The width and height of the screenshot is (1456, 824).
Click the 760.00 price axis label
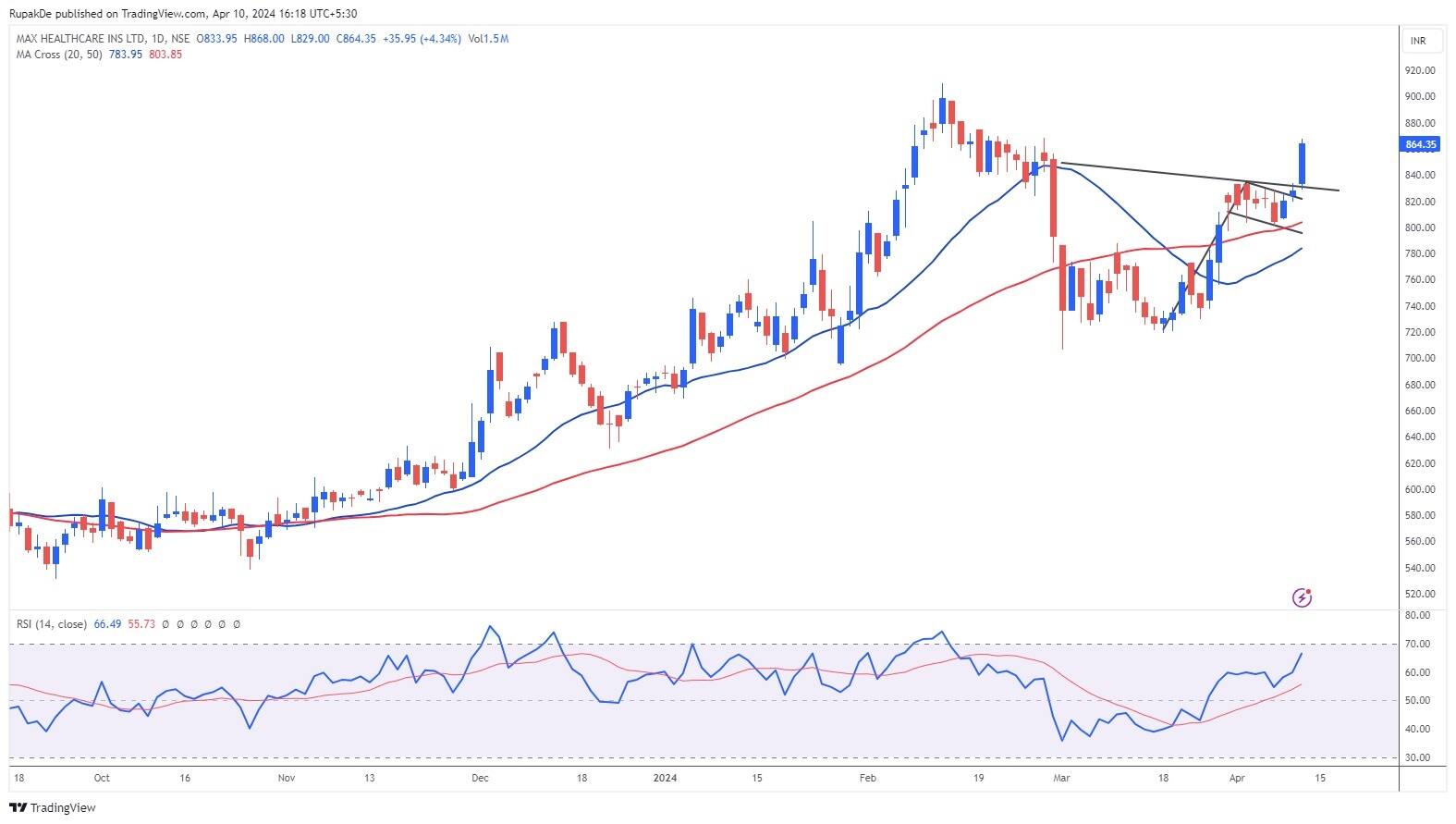pos(1420,279)
